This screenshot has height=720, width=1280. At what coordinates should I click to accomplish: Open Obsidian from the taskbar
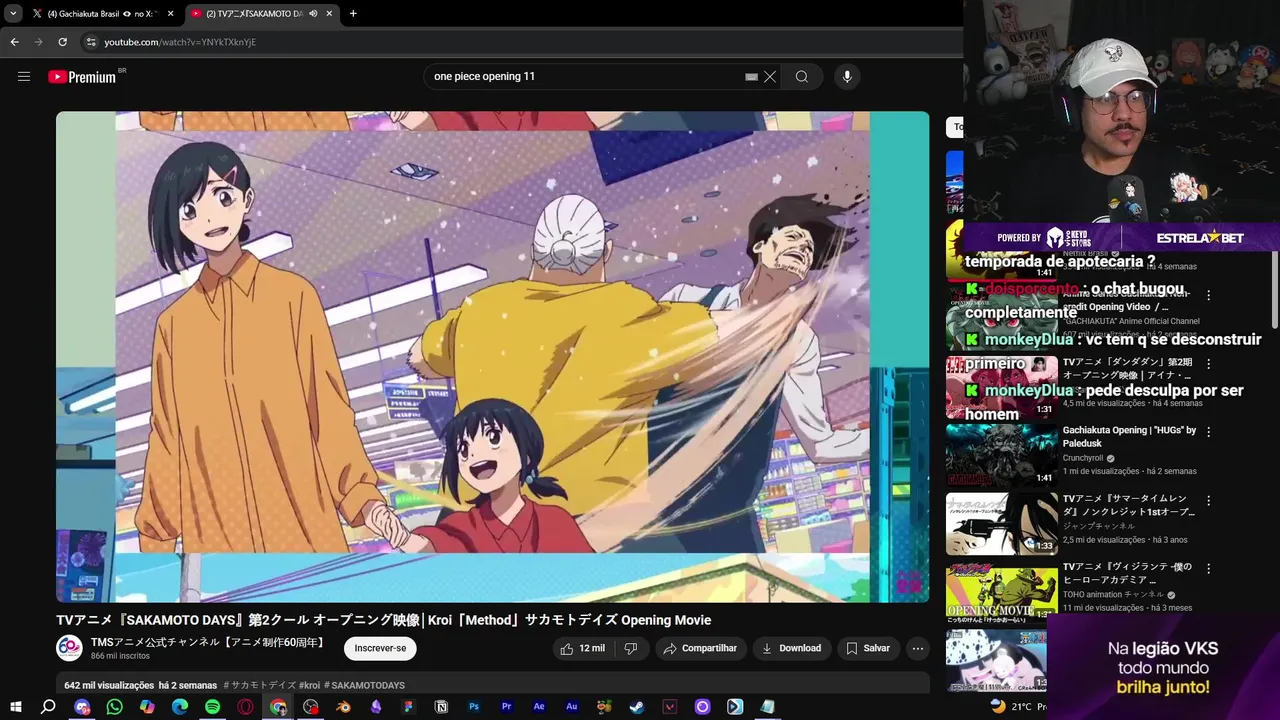376,706
